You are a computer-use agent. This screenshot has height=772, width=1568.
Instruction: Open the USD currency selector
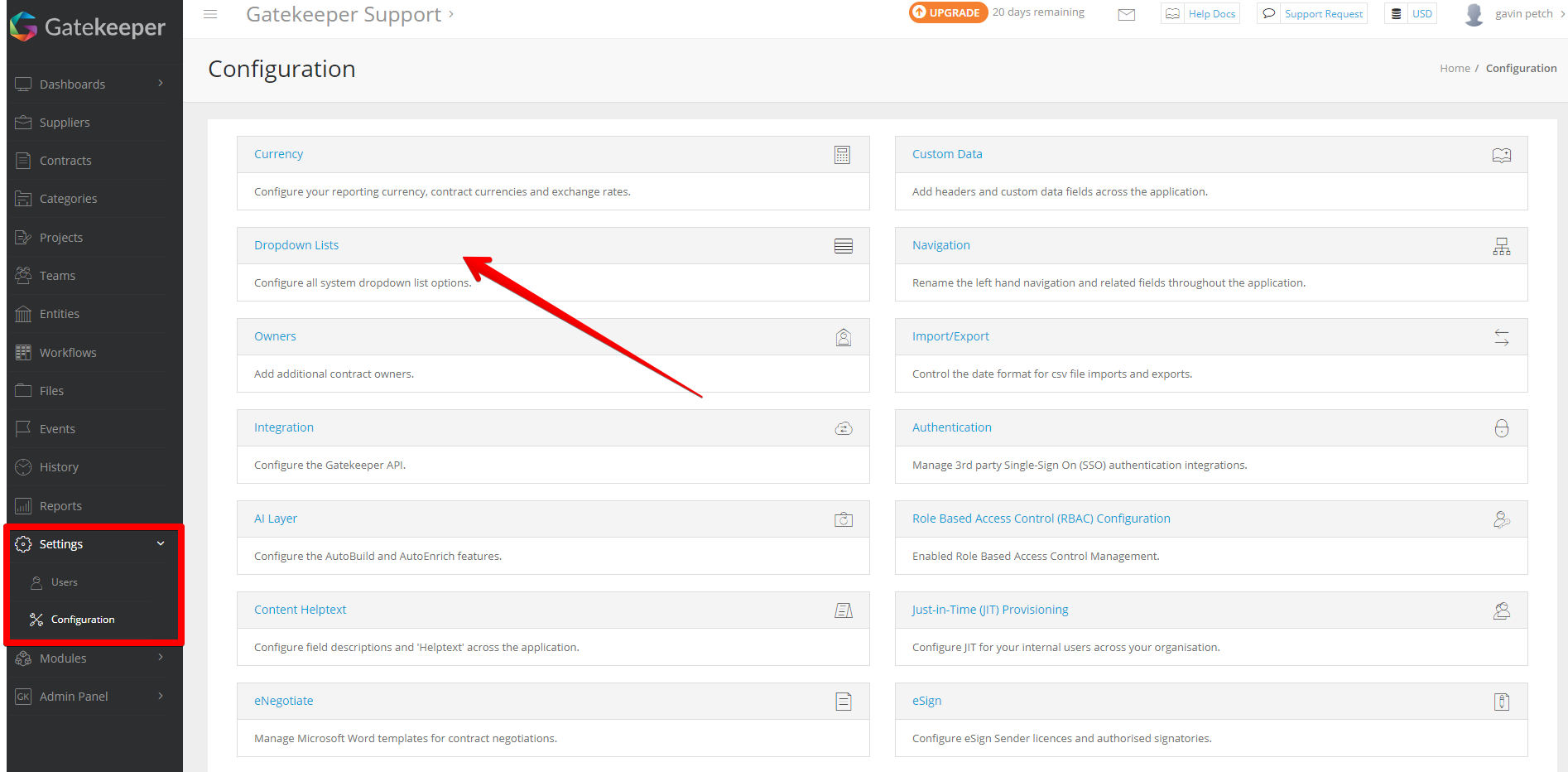[1411, 14]
